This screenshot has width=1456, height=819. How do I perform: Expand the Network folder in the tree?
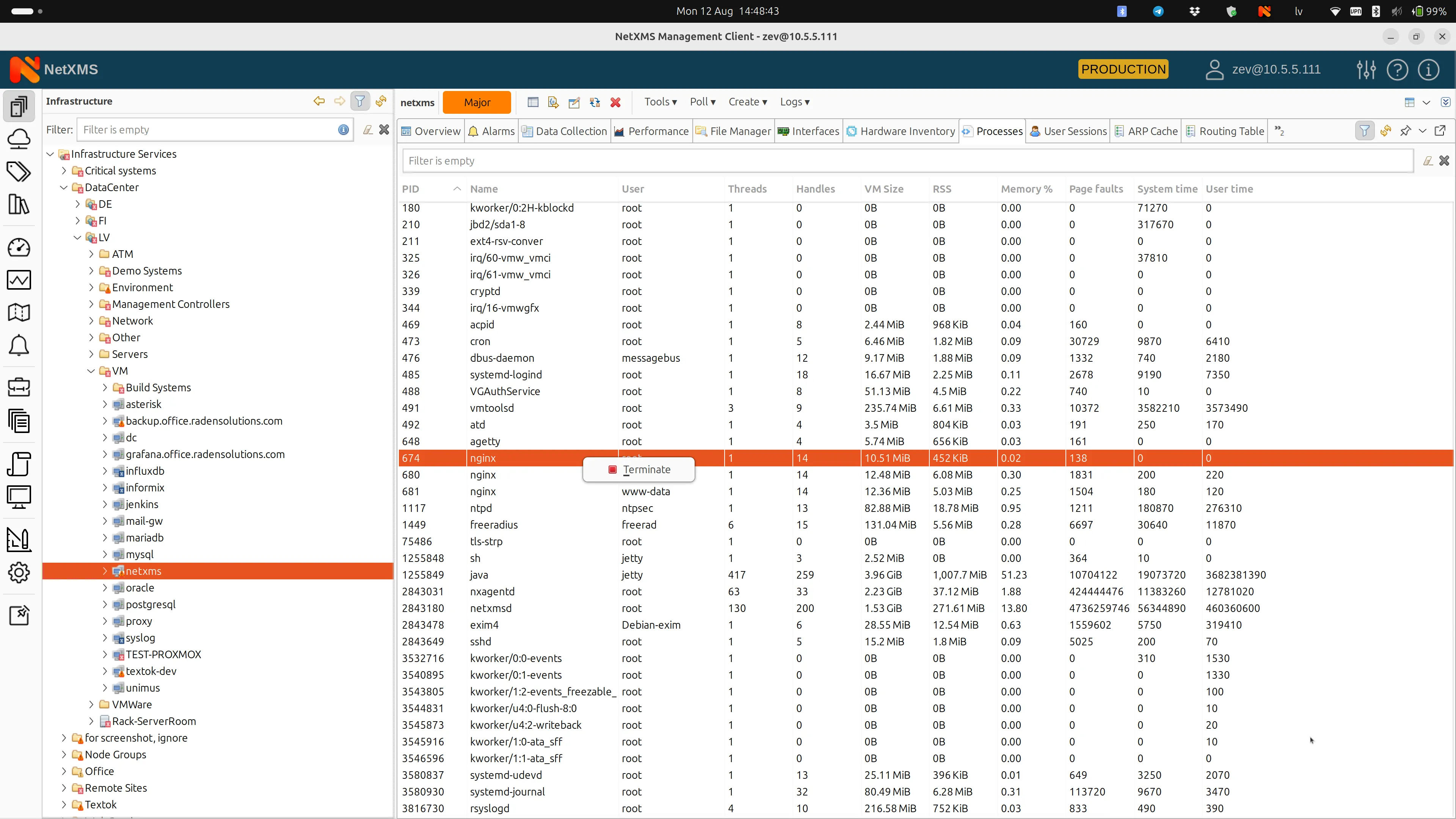tap(91, 320)
